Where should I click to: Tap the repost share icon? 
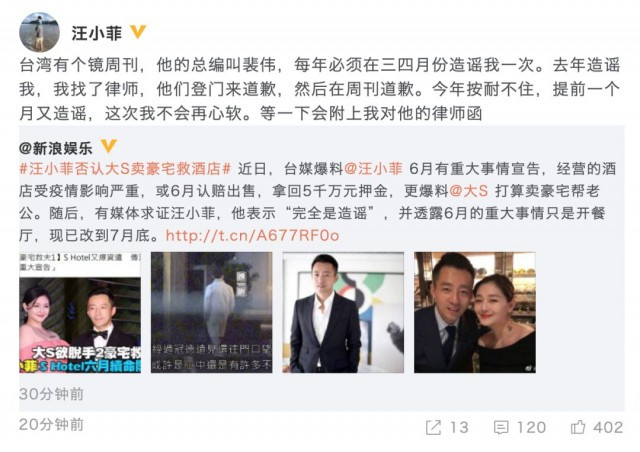pyautogui.click(x=433, y=428)
